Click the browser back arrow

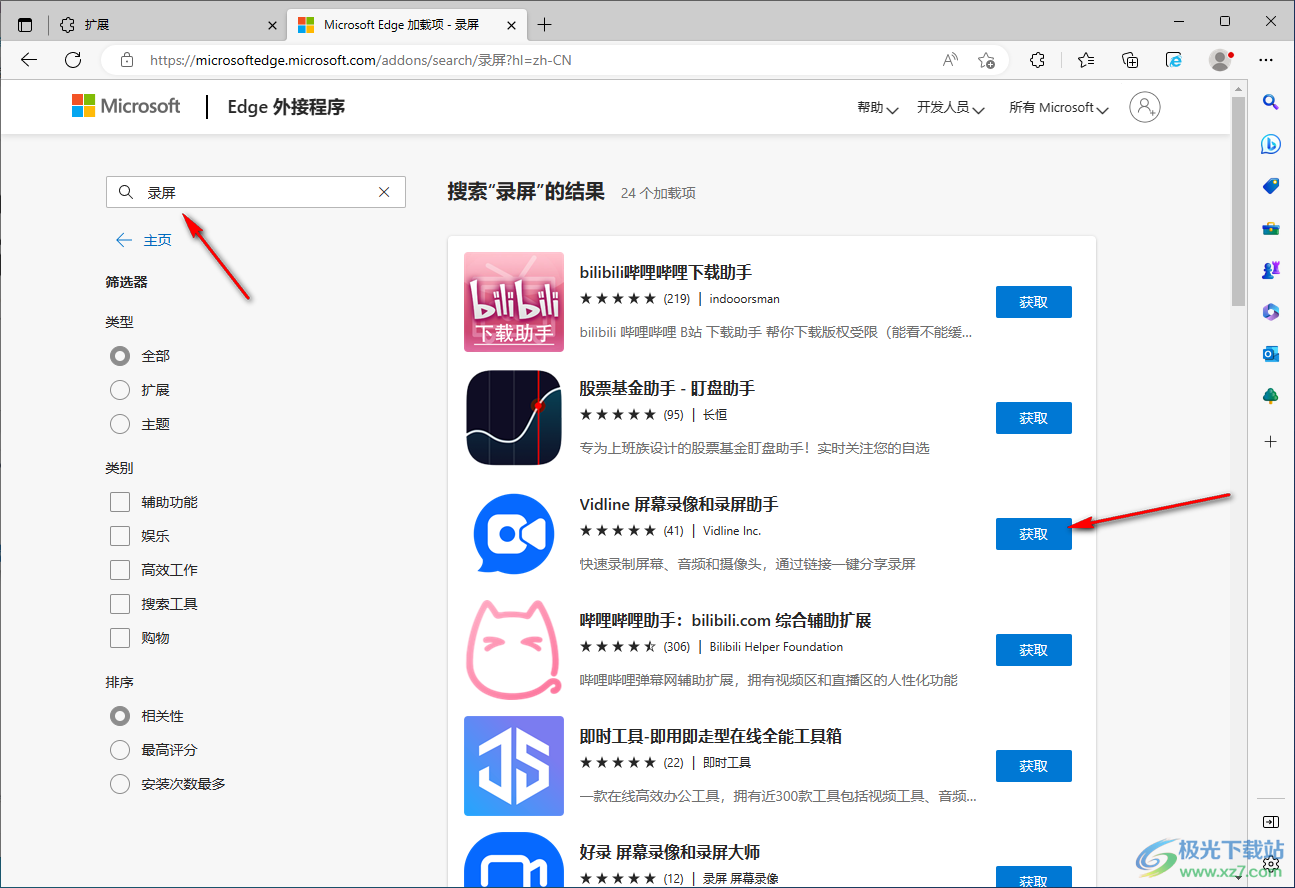(x=29, y=60)
